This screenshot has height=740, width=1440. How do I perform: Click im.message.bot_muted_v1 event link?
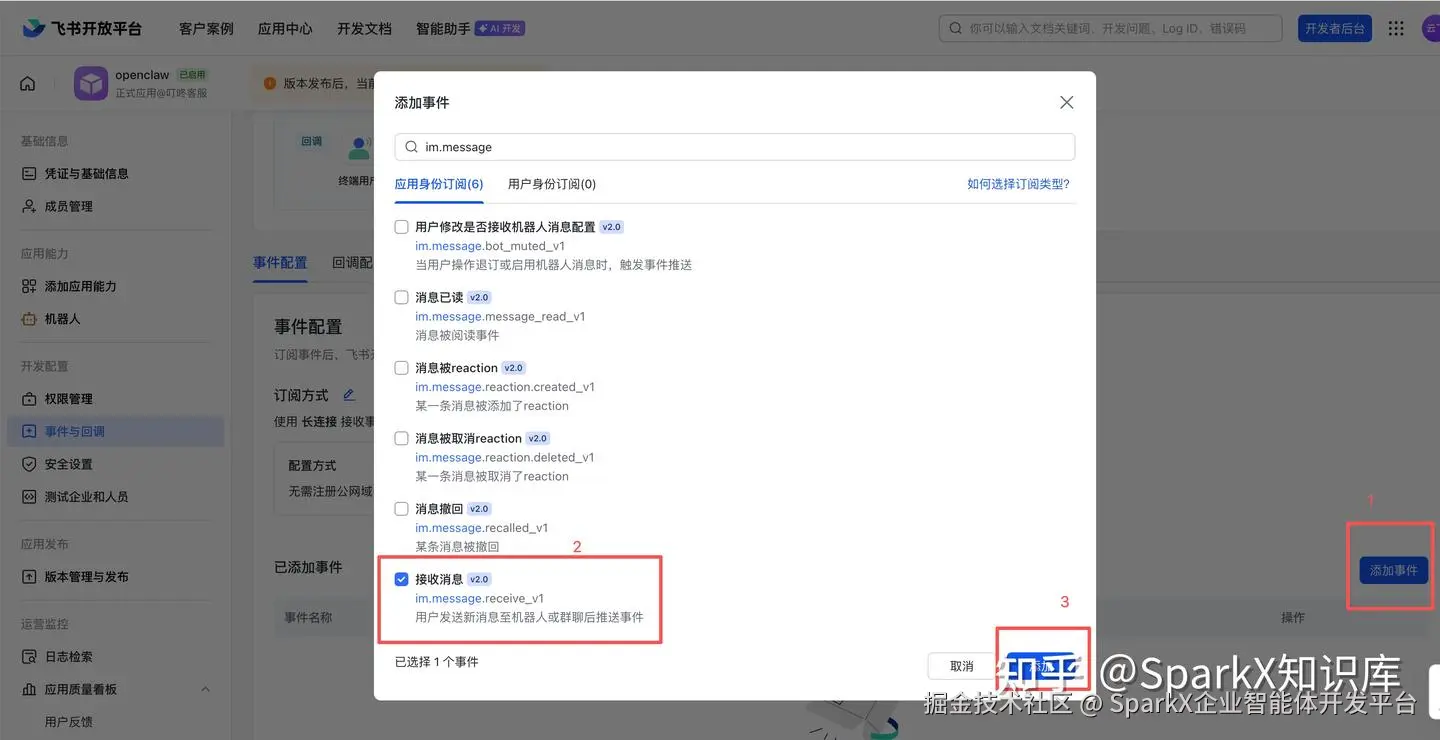point(490,246)
